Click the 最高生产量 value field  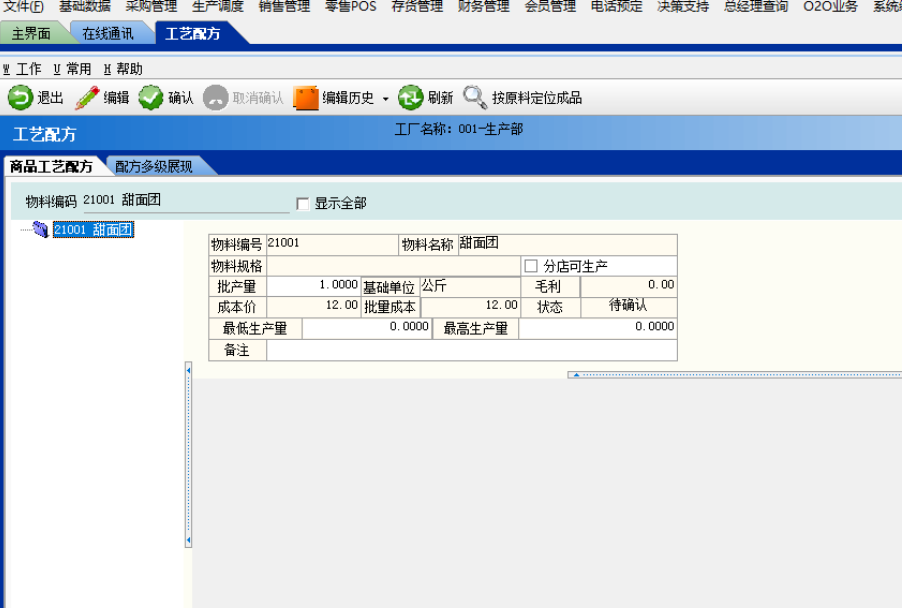point(597,327)
